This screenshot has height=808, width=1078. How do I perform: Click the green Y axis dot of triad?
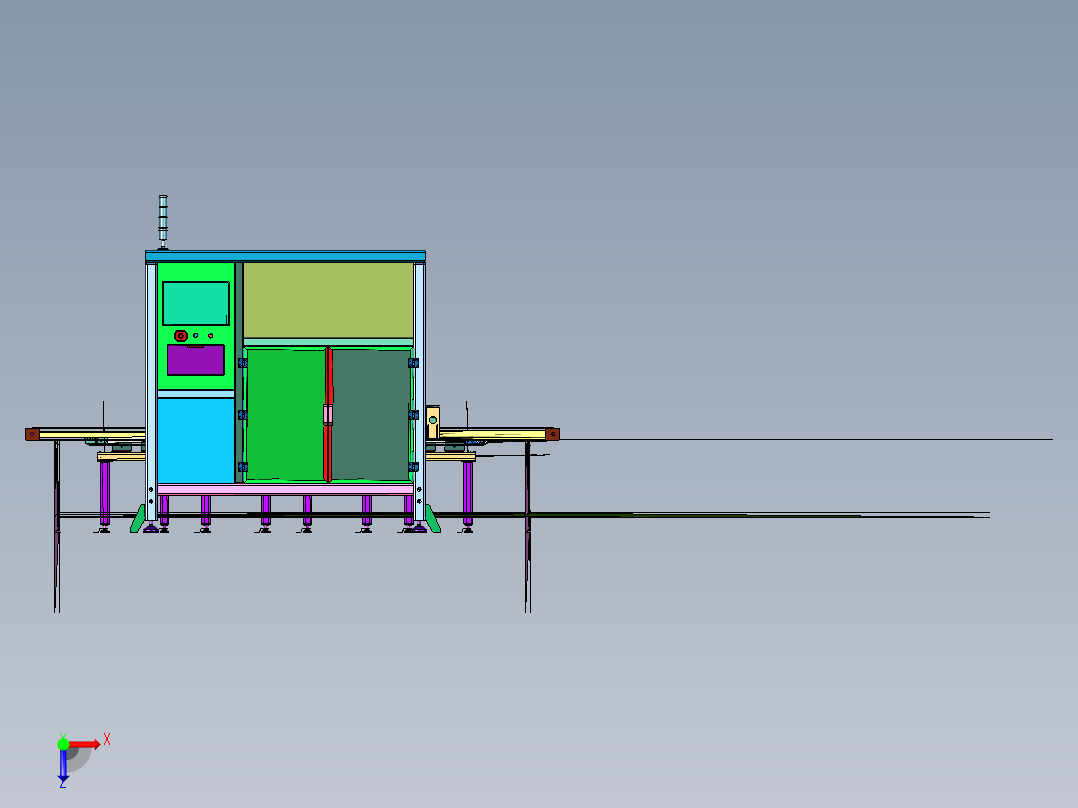point(63,744)
